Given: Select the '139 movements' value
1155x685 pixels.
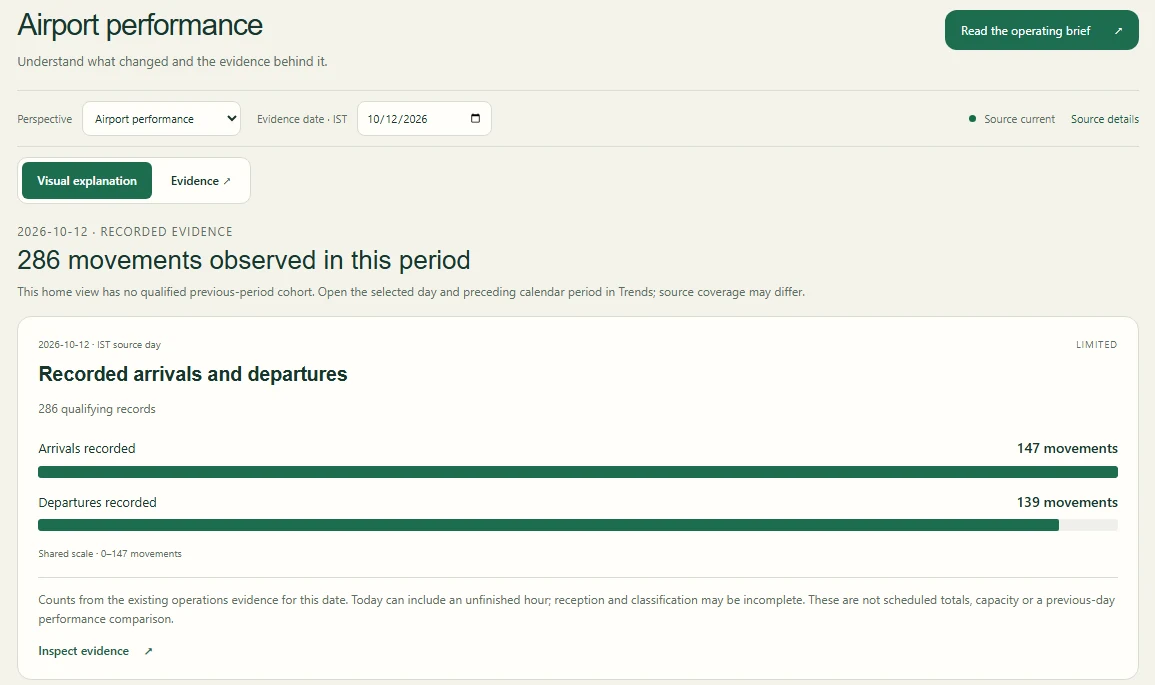Looking at the screenshot, I should 1067,502.
